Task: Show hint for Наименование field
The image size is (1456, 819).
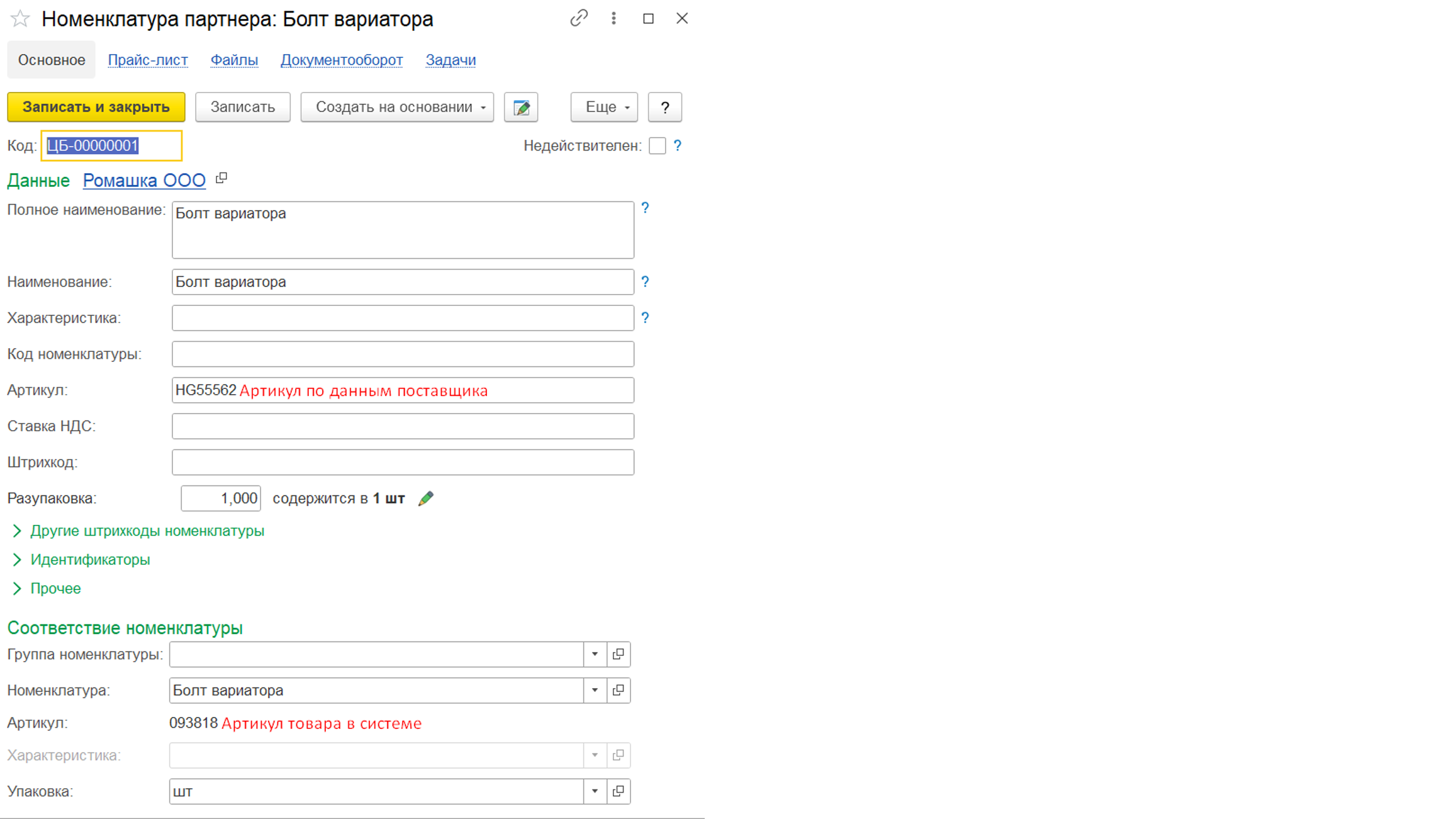Action: [x=645, y=281]
